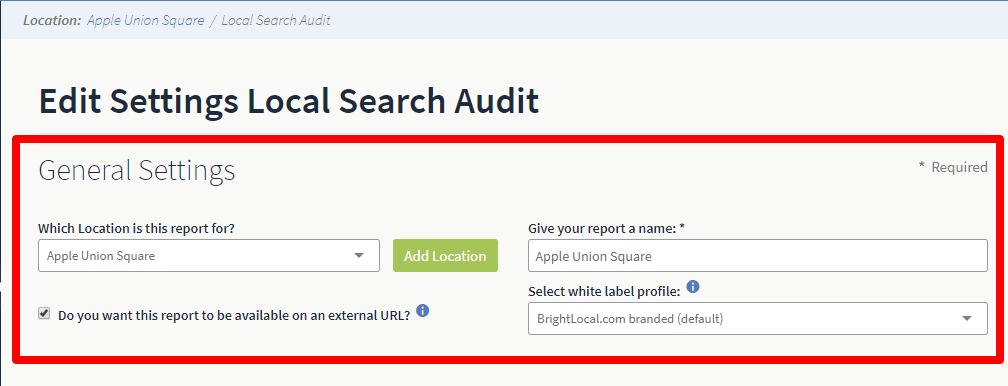Click the Local Search Audit breadcrumb

tap(276, 20)
